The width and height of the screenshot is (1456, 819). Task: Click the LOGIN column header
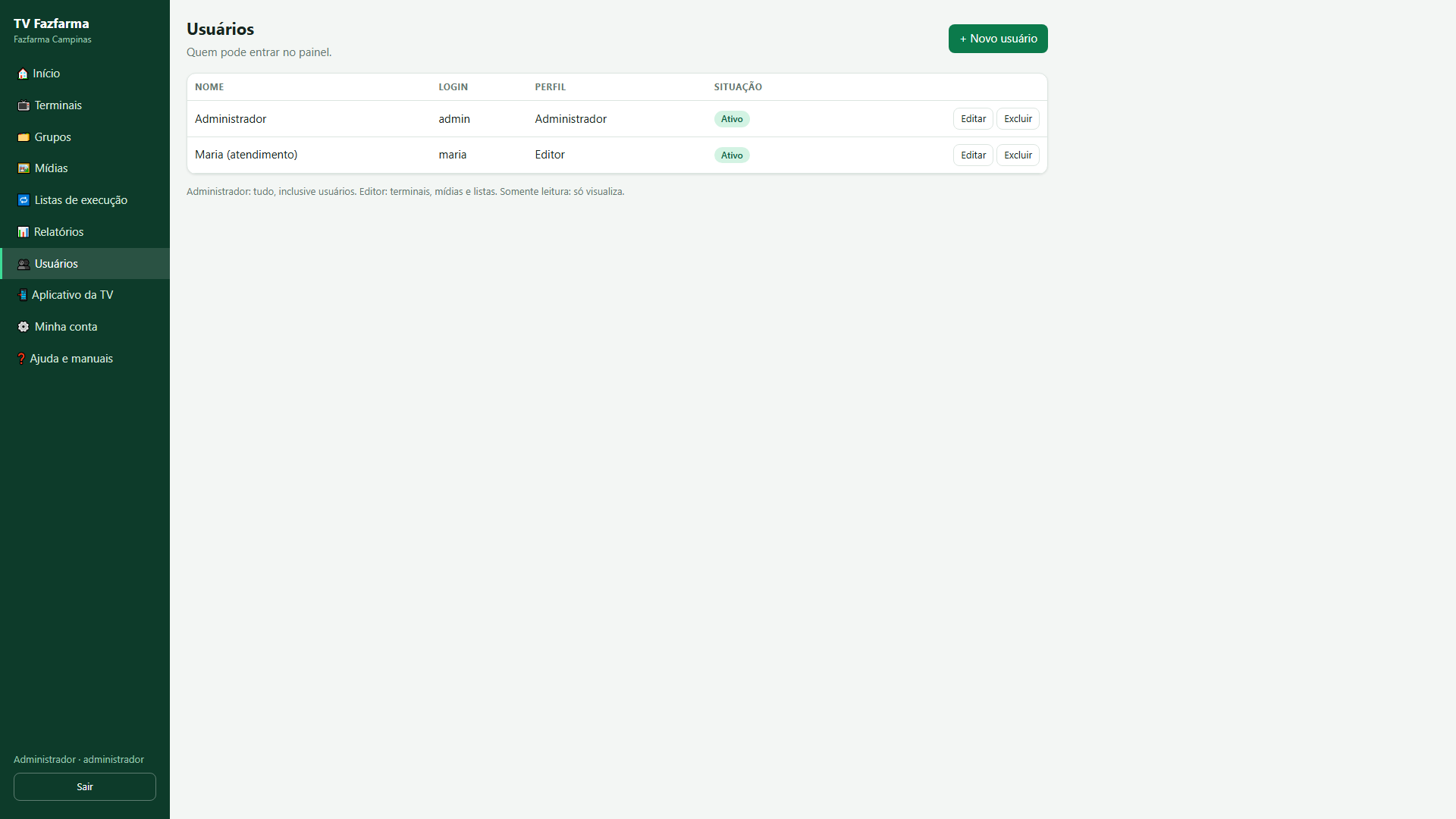coord(453,87)
